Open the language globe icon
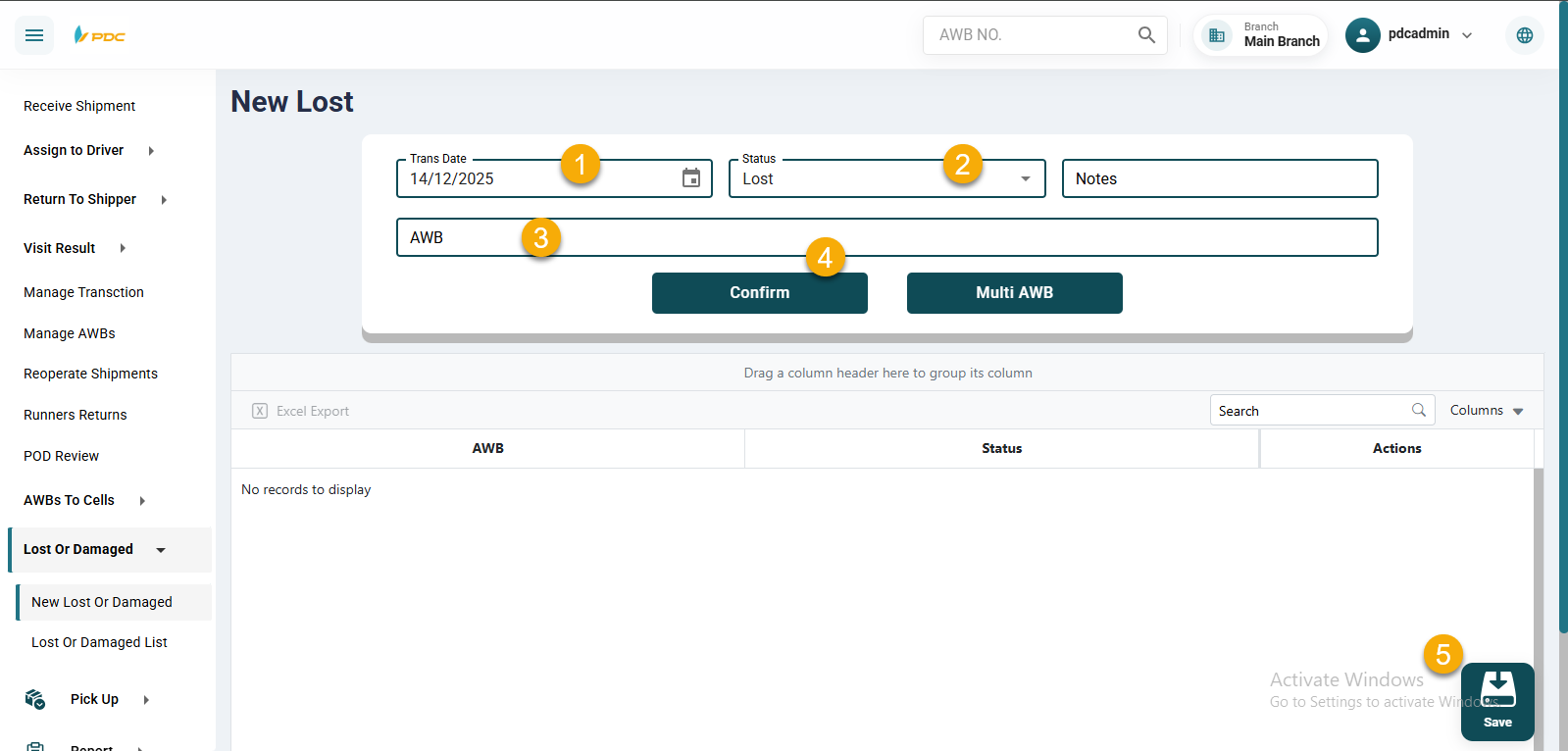1568x751 pixels. click(1525, 35)
